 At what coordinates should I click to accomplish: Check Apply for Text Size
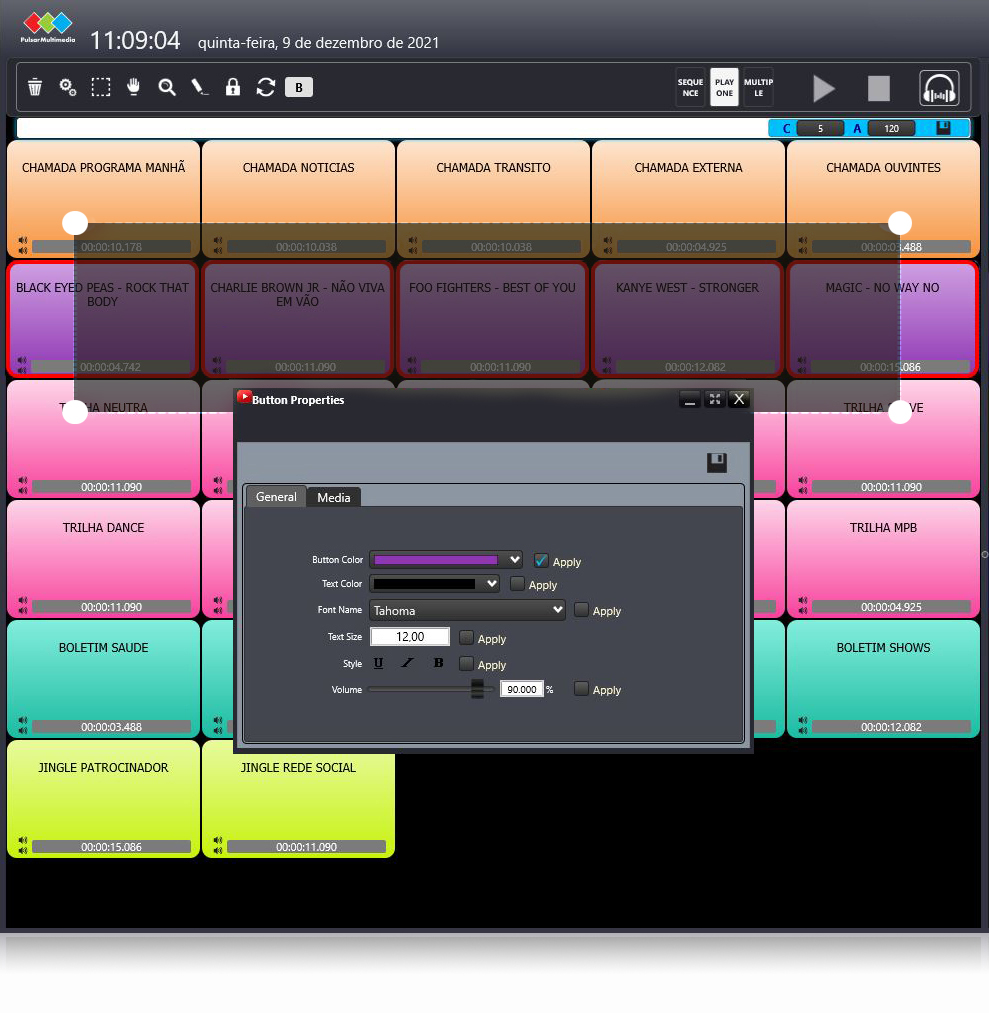pyautogui.click(x=466, y=638)
